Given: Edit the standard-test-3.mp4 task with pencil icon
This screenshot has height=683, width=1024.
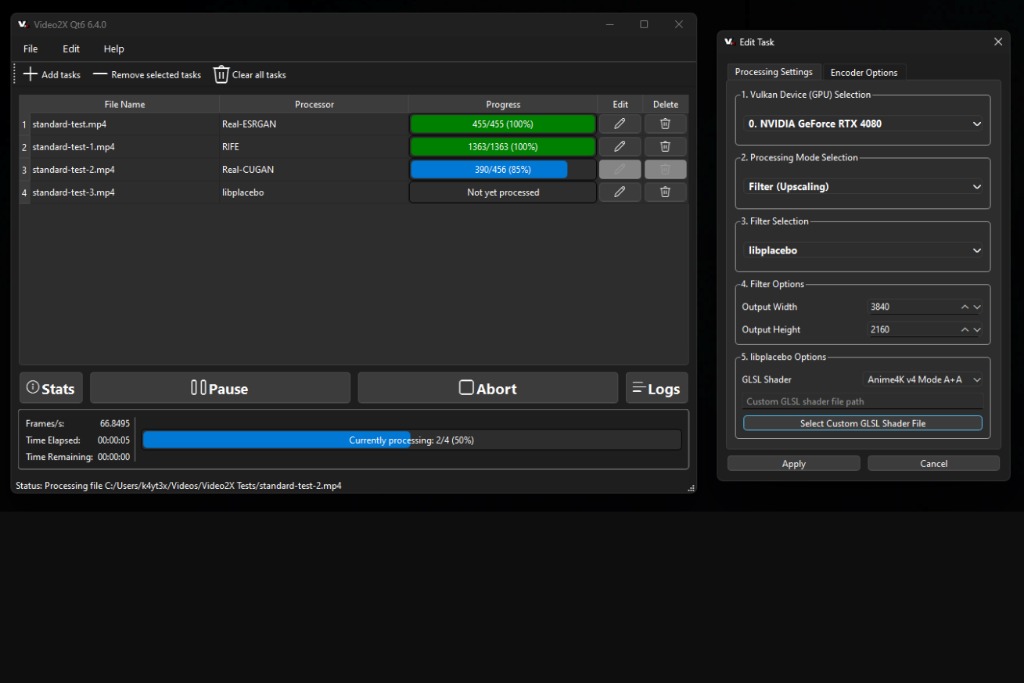Looking at the screenshot, I should [x=619, y=191].
